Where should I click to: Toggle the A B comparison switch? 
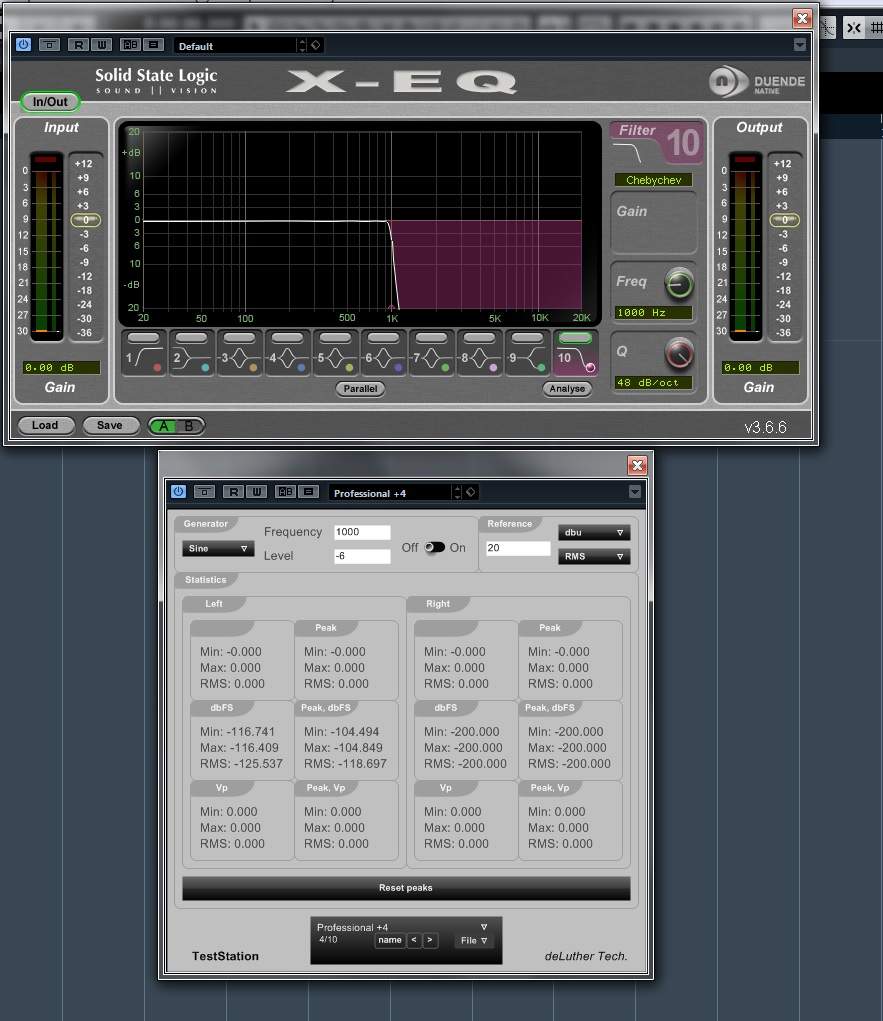tap(176, 426)
